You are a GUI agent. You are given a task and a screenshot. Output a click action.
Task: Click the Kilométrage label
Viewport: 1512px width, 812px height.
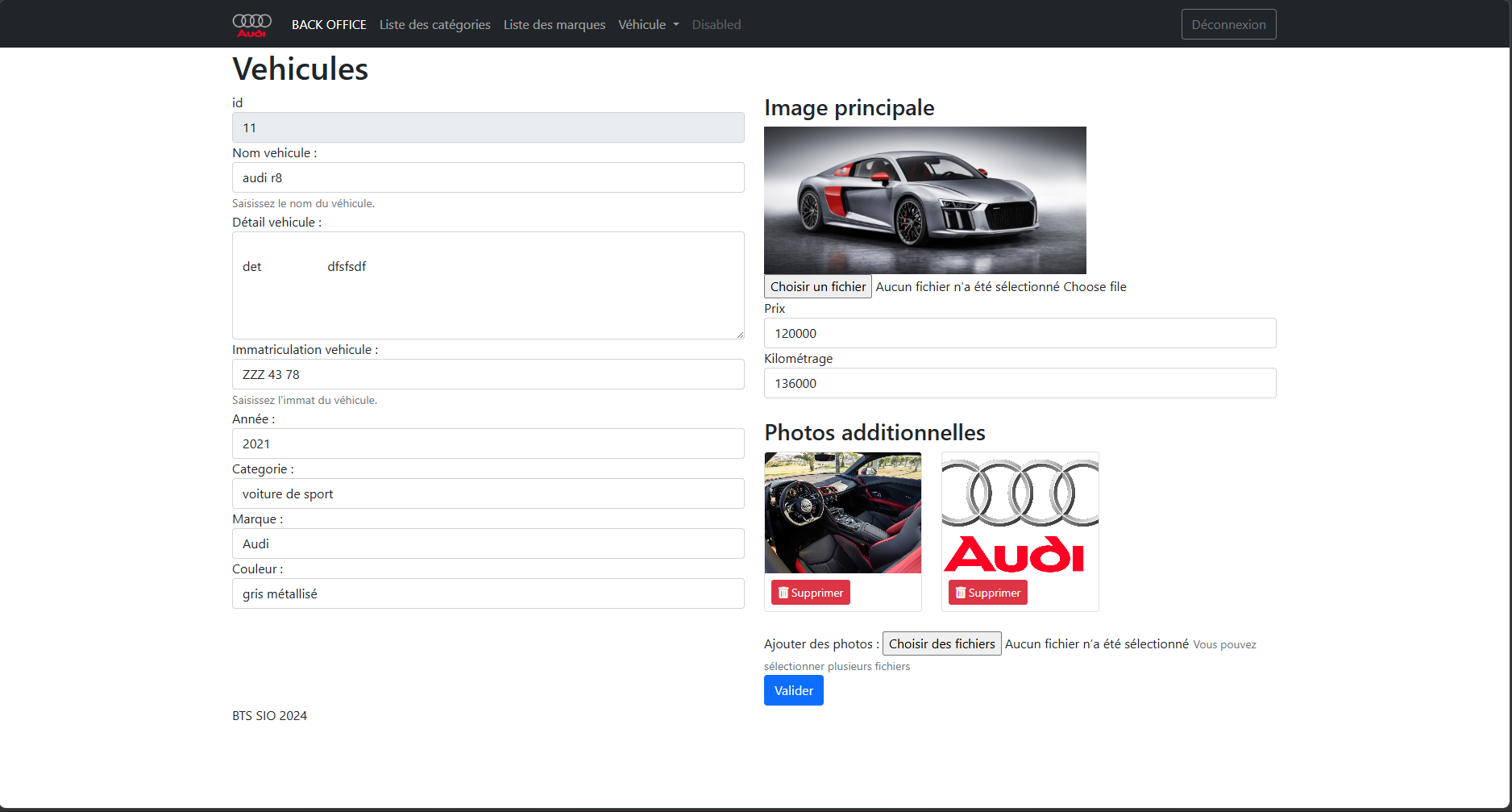click(799, 358)
